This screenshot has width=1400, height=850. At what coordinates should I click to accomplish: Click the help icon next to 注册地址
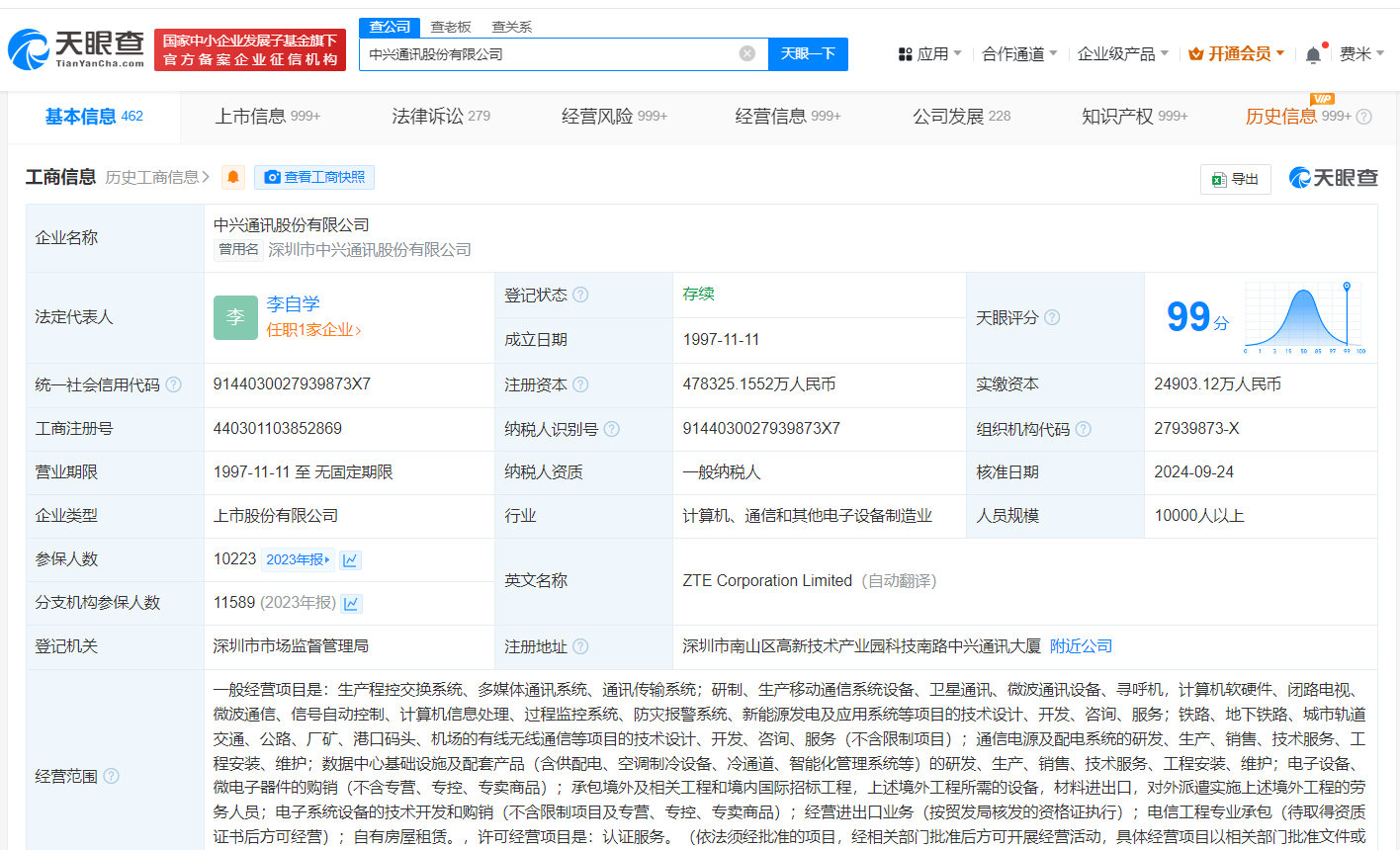[580, 646]
